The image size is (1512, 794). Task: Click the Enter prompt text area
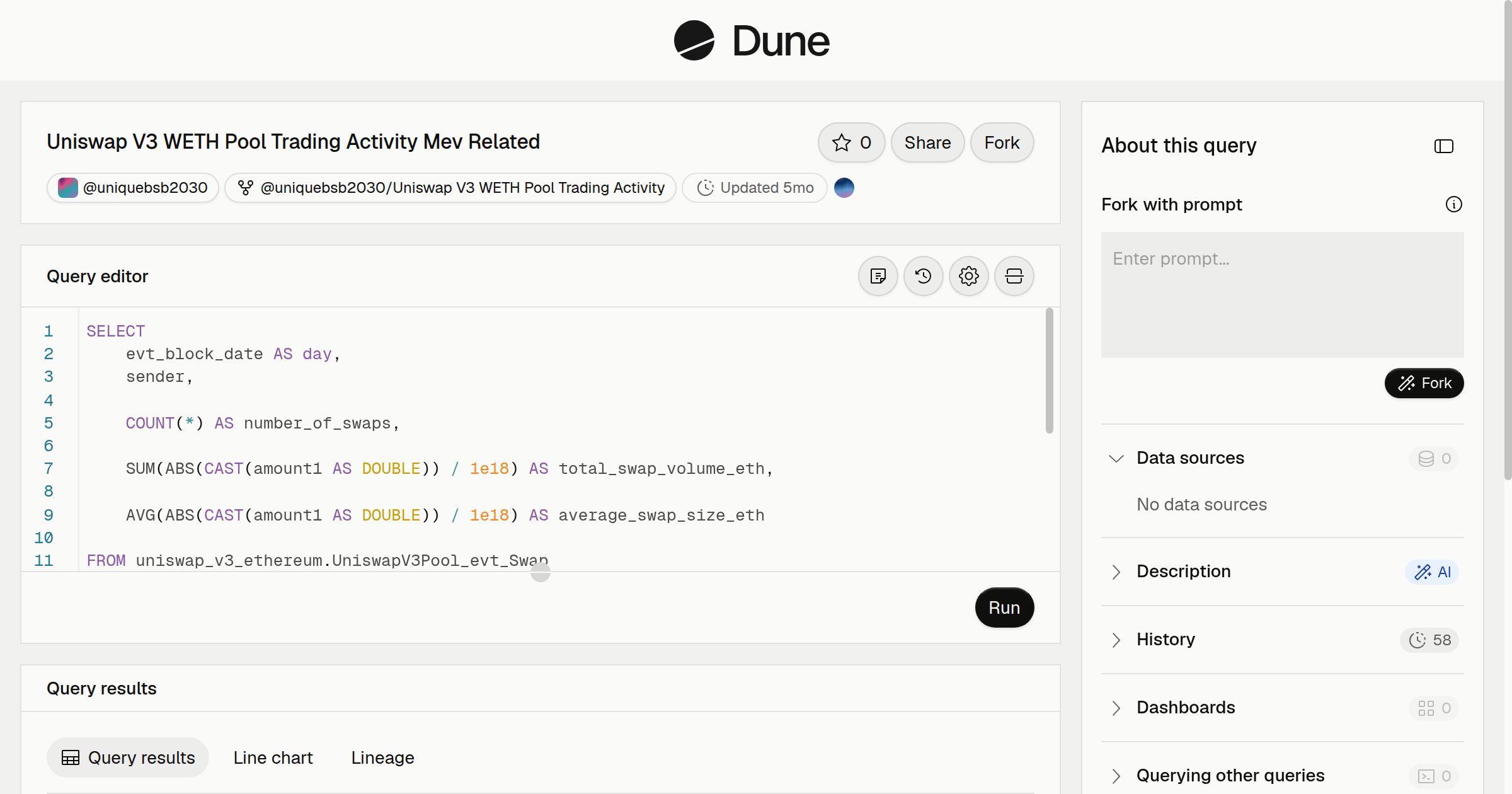[1282, 295]
